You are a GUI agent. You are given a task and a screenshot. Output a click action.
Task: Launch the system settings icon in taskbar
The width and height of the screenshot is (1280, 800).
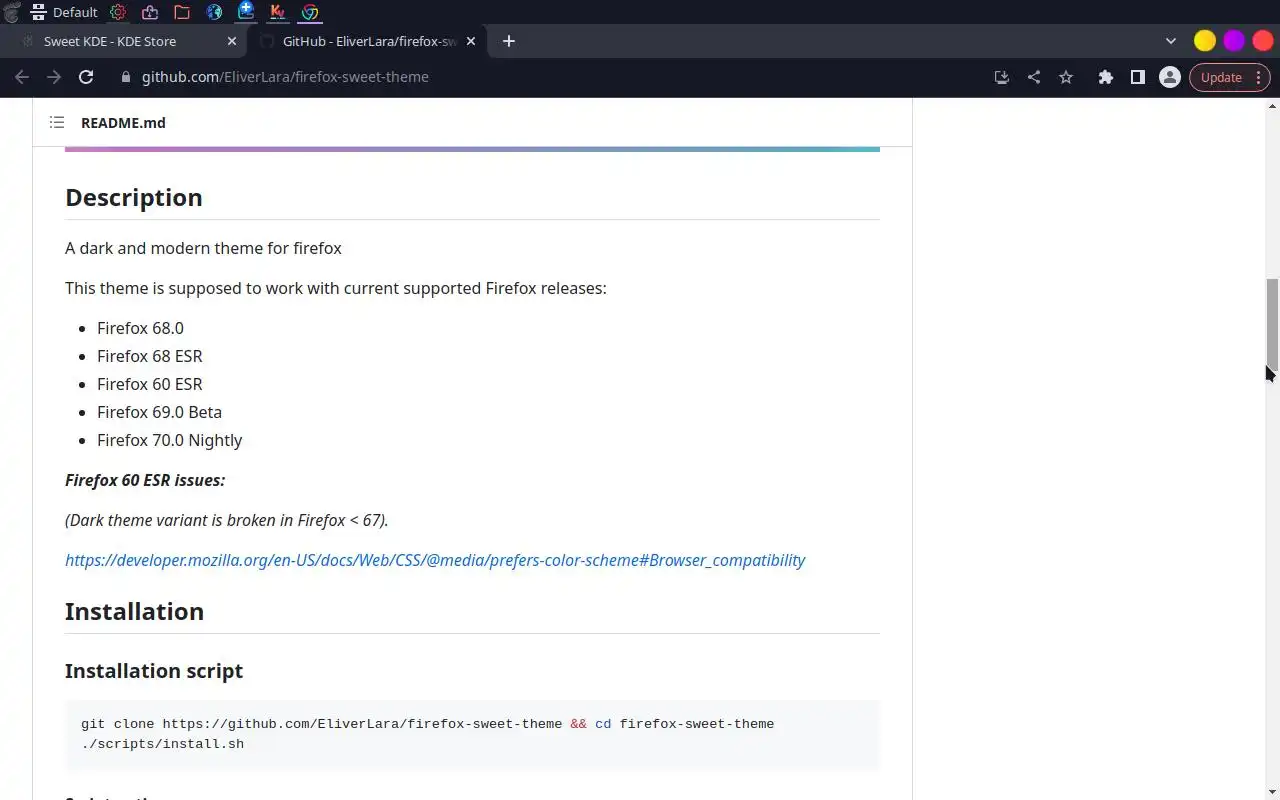tap(118, 12)
